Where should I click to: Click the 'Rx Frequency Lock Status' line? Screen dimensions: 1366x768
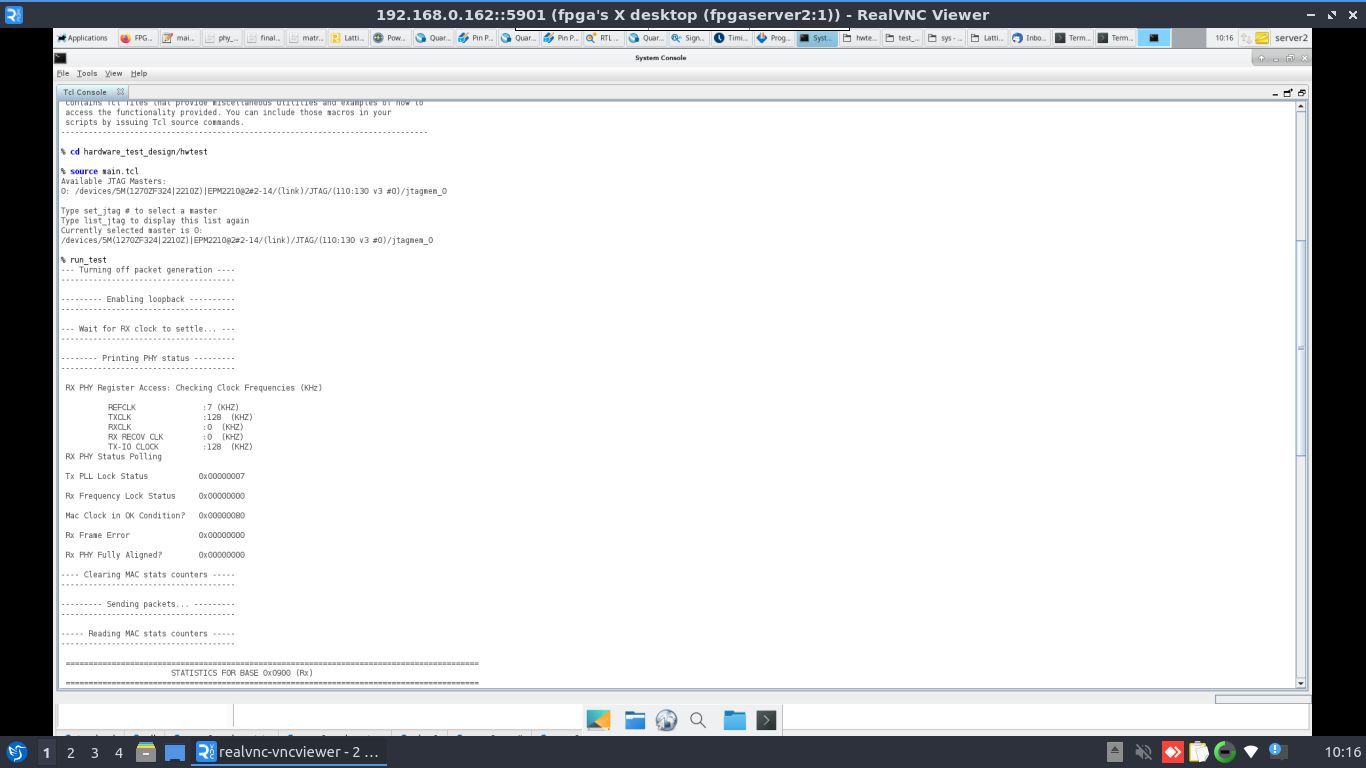[x=155, y=496]
